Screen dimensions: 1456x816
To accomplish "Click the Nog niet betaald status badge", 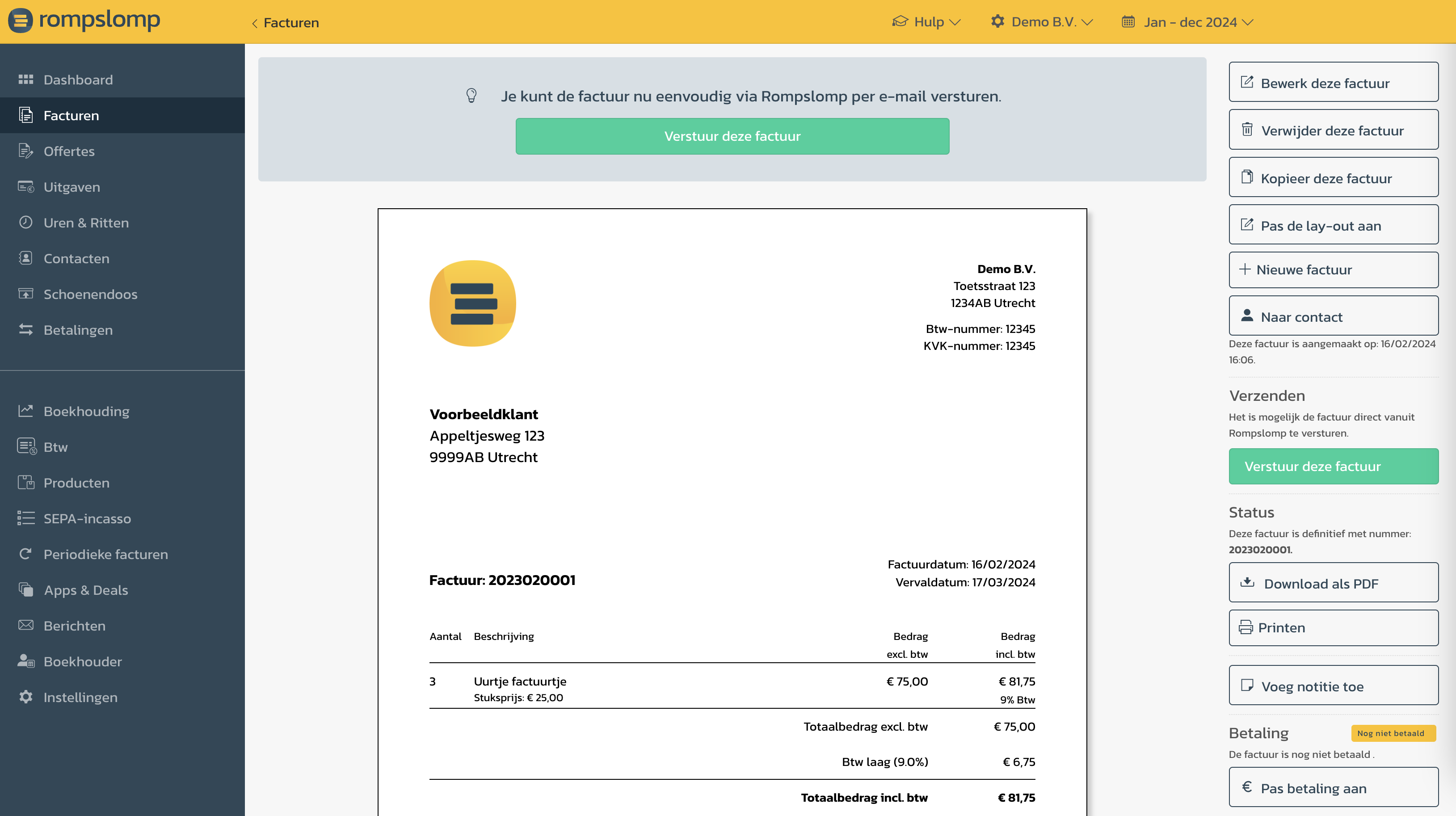I will tap(1393, 733).
